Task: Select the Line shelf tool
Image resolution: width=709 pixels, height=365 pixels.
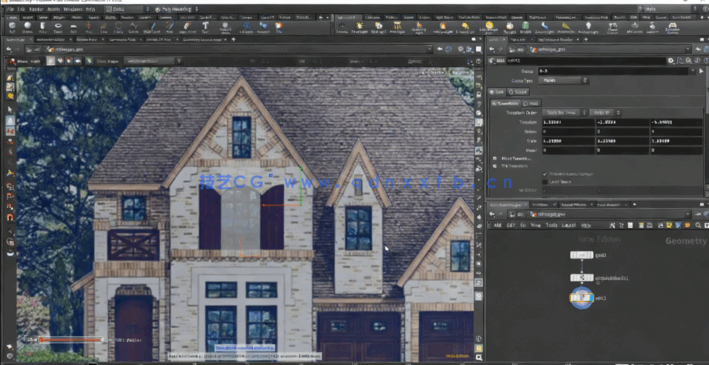Action: point(104,28)
